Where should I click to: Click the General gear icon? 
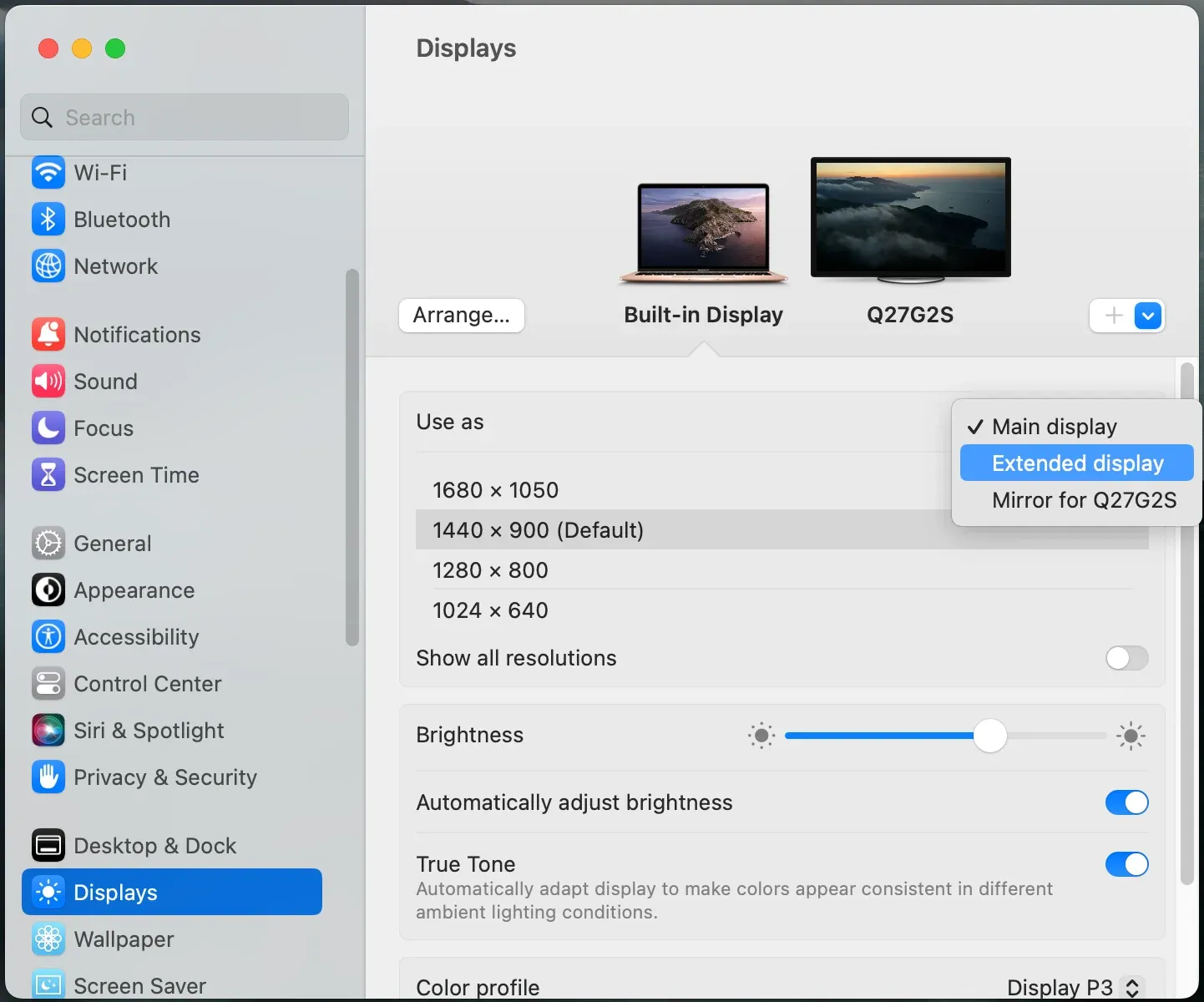(48, 544)
